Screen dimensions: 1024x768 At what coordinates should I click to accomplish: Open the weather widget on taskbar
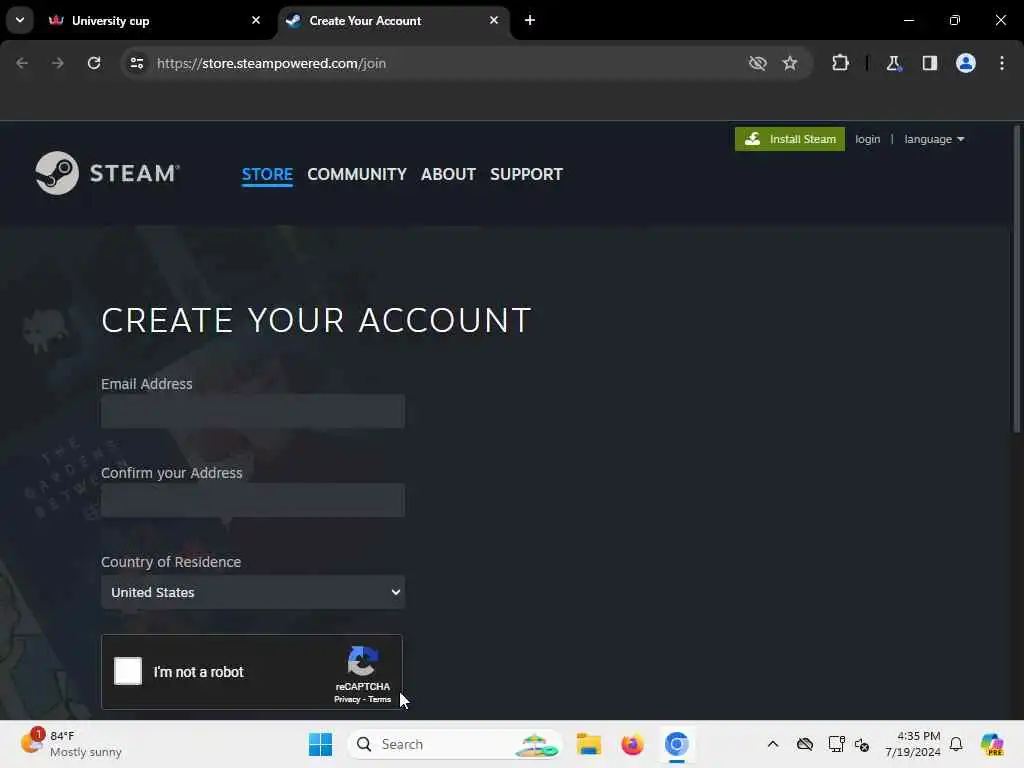pos(71,744)
